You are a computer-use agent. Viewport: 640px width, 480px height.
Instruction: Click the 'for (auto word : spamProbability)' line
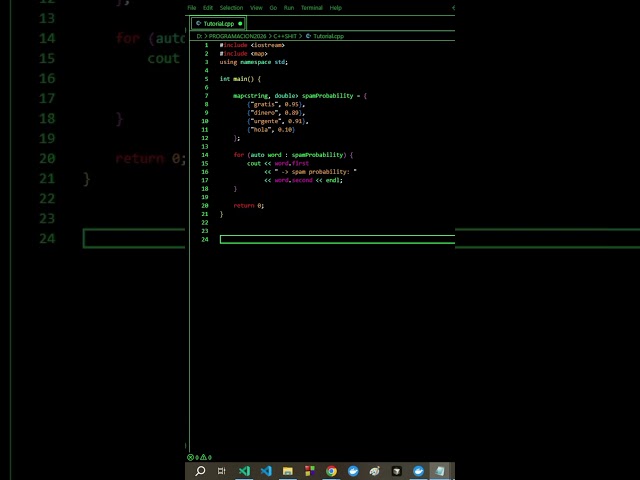coord(293,155)
